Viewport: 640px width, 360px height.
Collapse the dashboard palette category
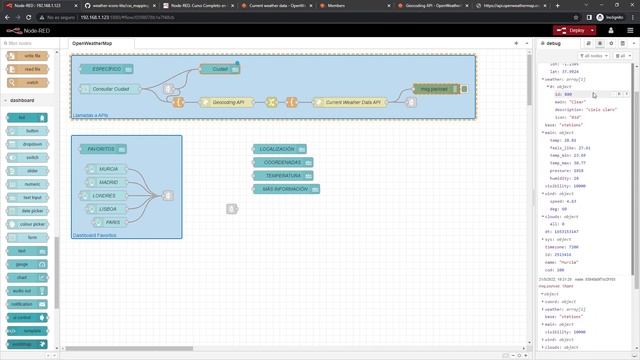click(x=22, y=100)
